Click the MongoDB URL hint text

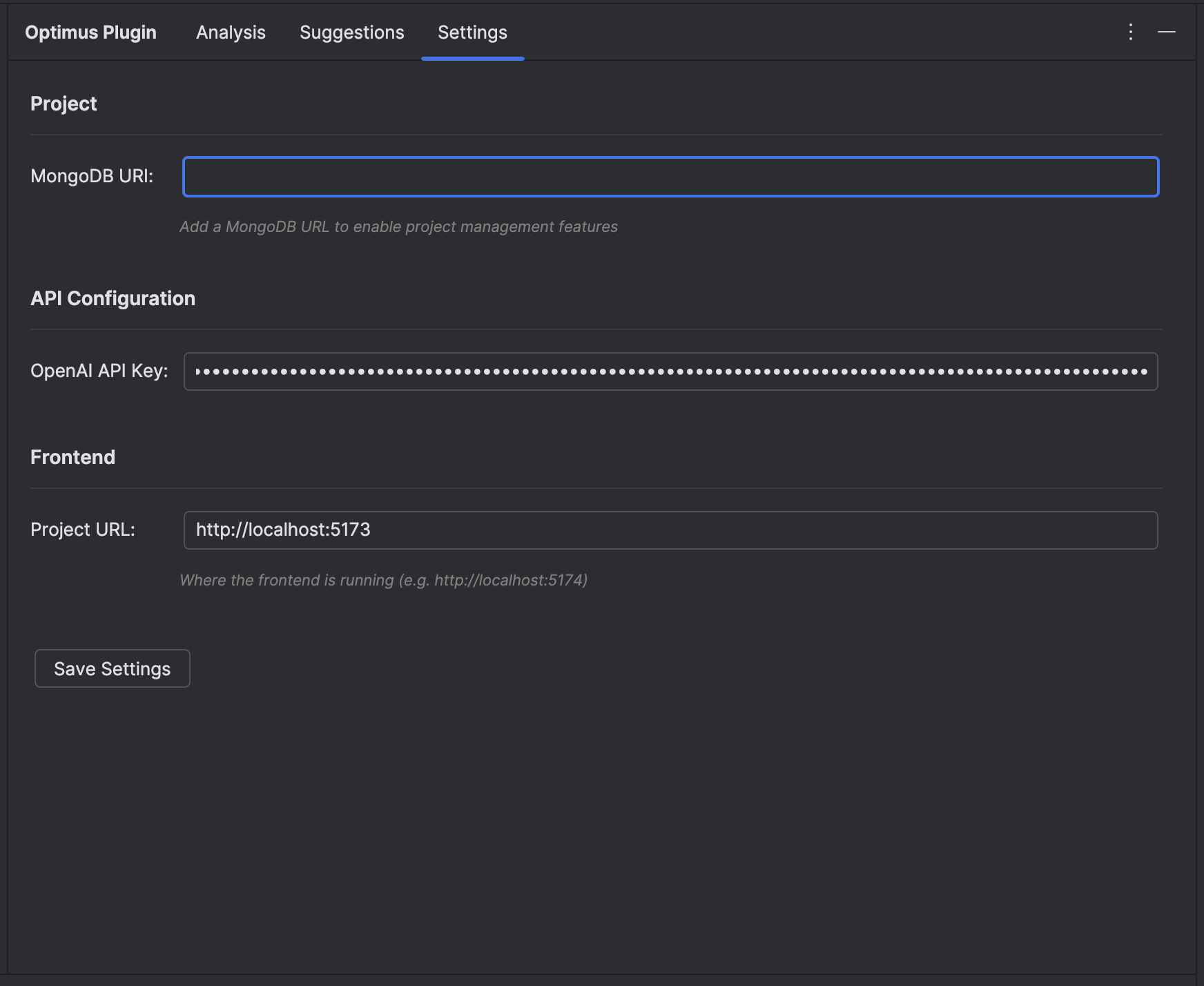[398, 226]
